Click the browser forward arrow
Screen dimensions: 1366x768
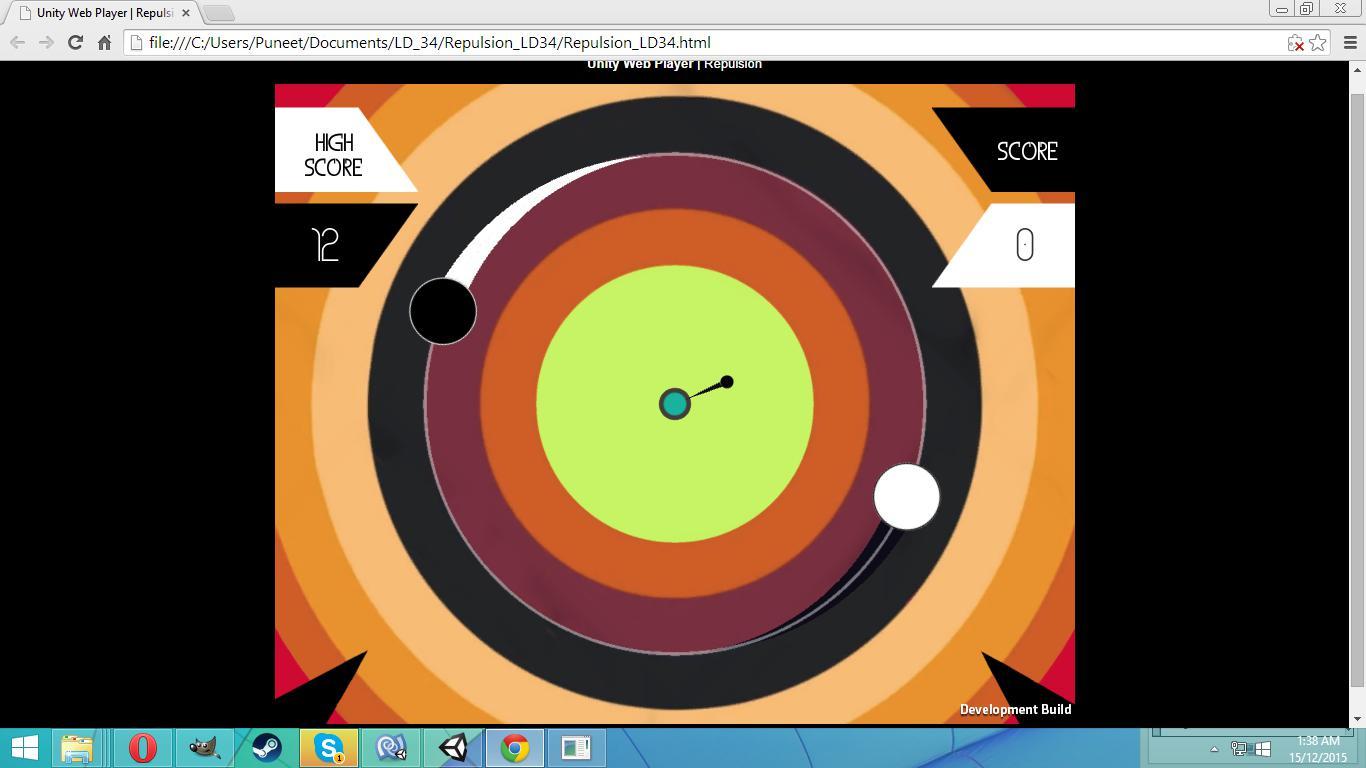[46, 42]
